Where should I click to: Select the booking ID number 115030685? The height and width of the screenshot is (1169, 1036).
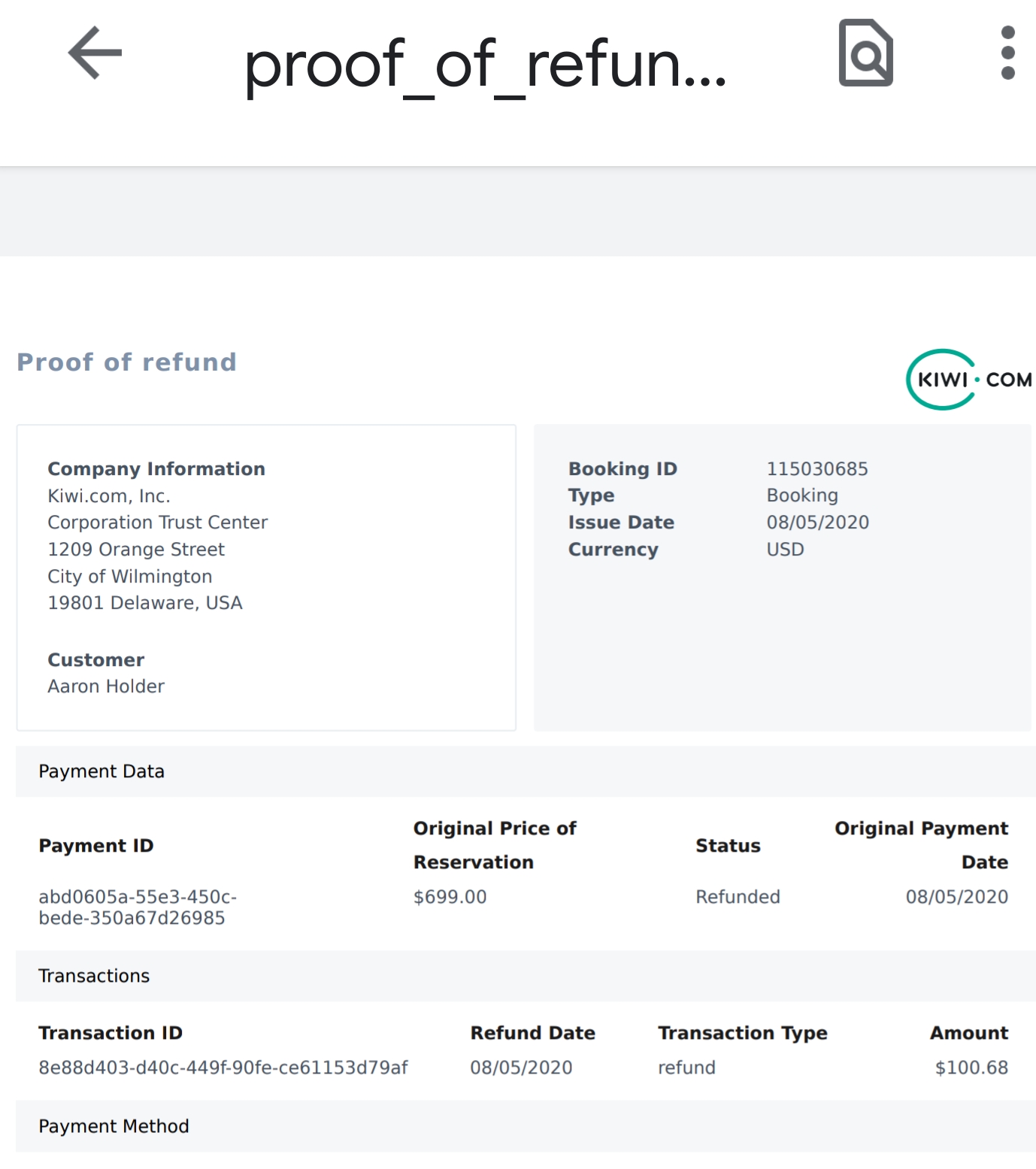817,469
